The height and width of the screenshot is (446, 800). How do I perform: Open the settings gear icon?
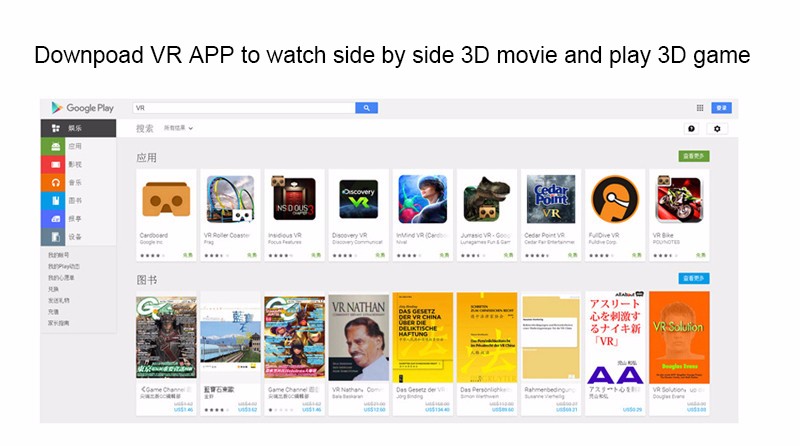[x=716, y=129]
